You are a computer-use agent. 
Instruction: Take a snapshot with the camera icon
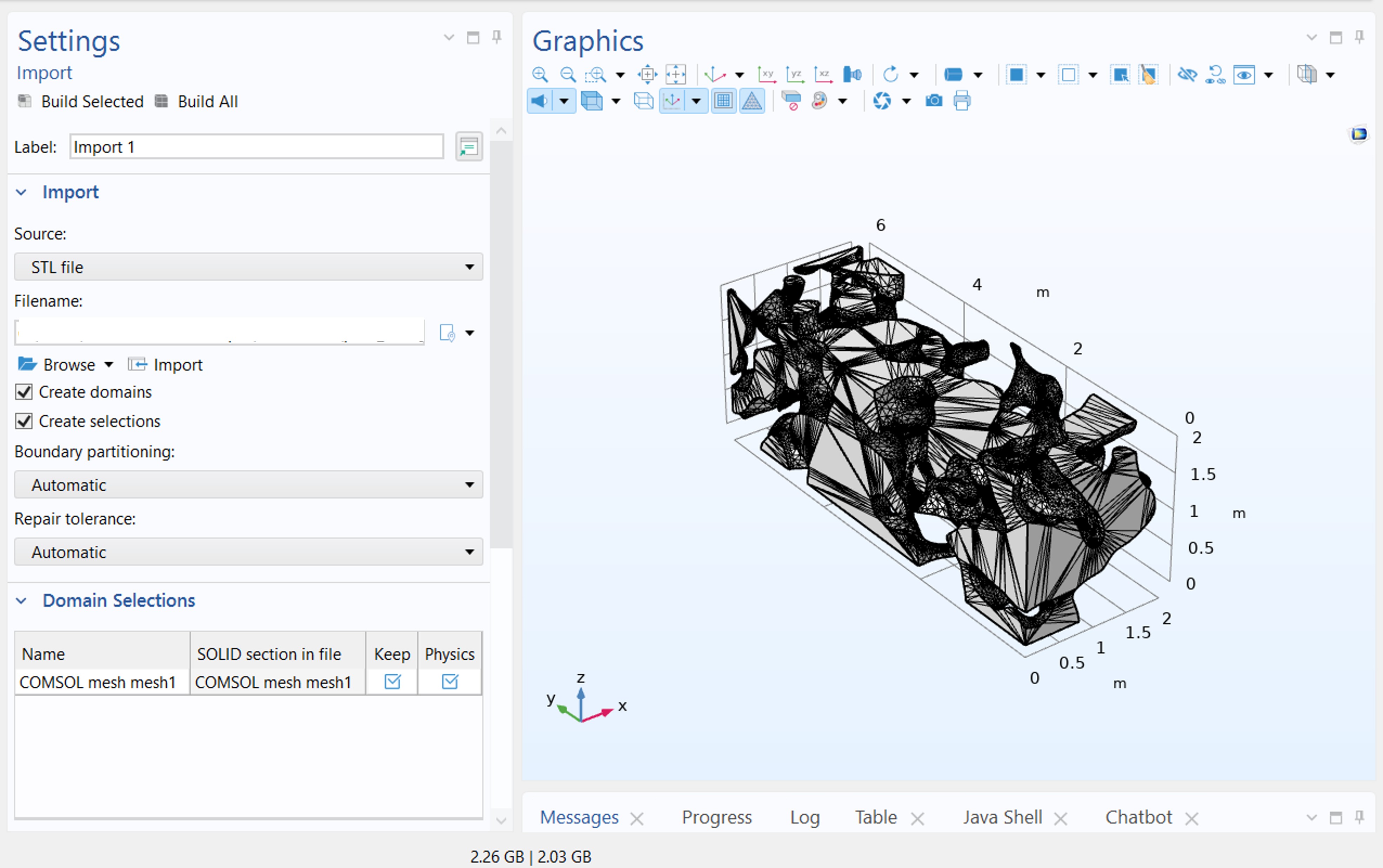tap(934, 101)
